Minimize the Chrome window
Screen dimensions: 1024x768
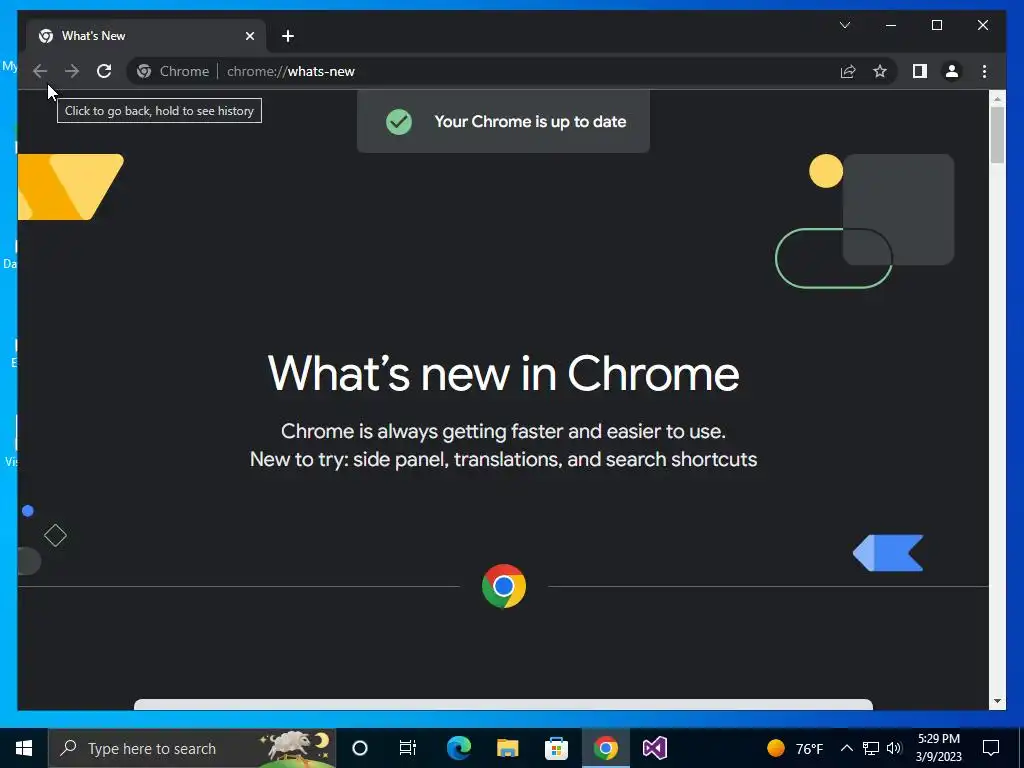coord(891,25)
